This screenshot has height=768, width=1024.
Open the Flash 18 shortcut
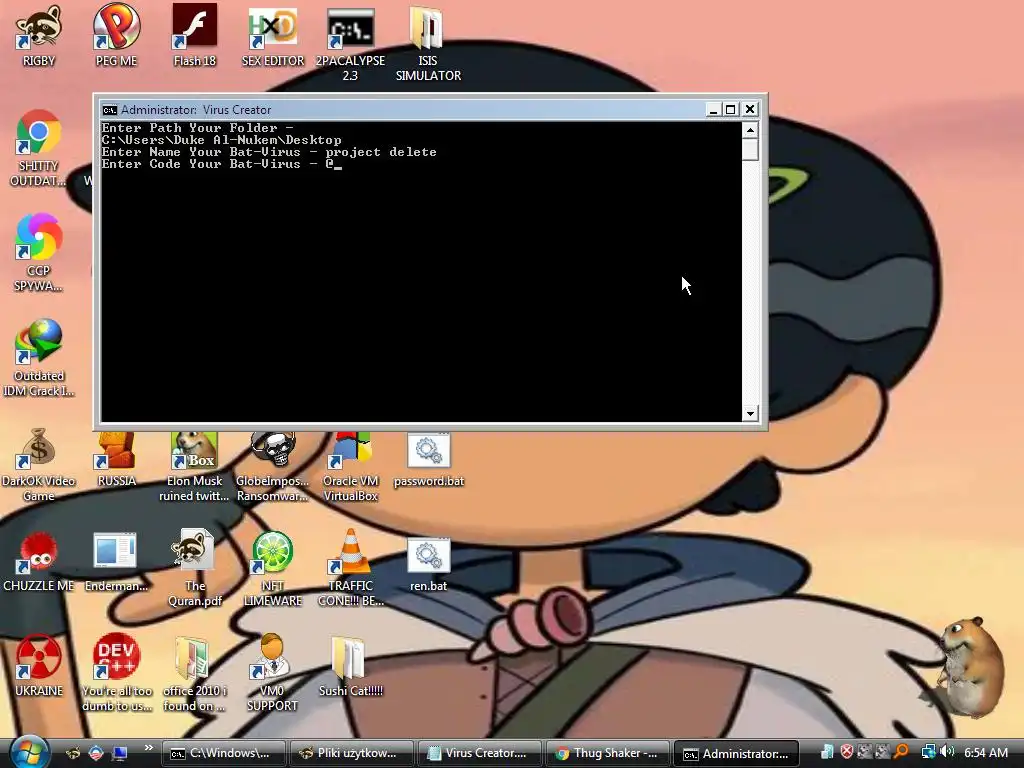click(194, 36)
